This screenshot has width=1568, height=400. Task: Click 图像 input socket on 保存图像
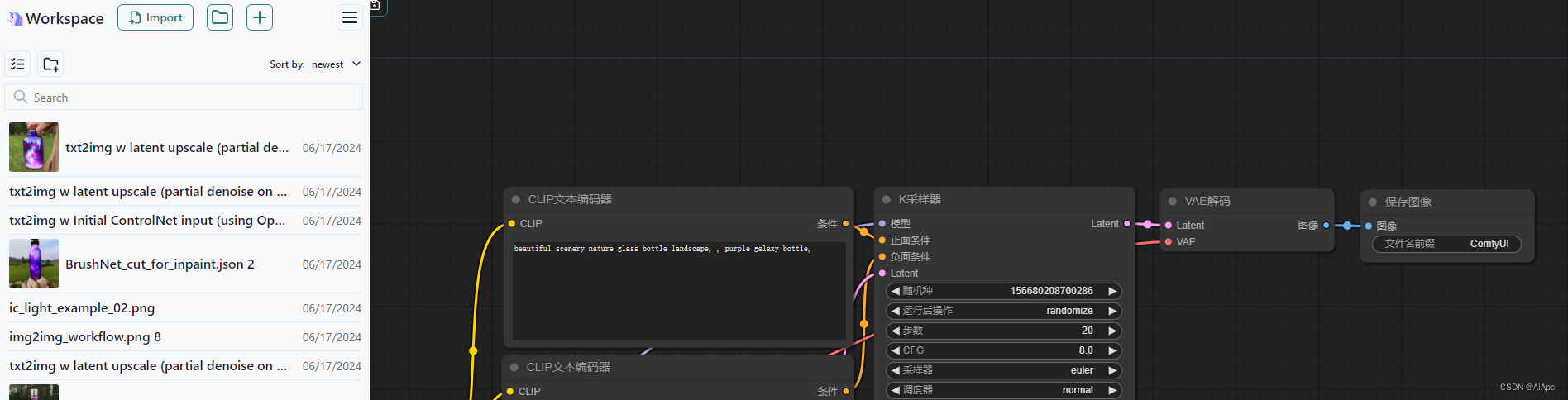click(x=1369, y=226)
